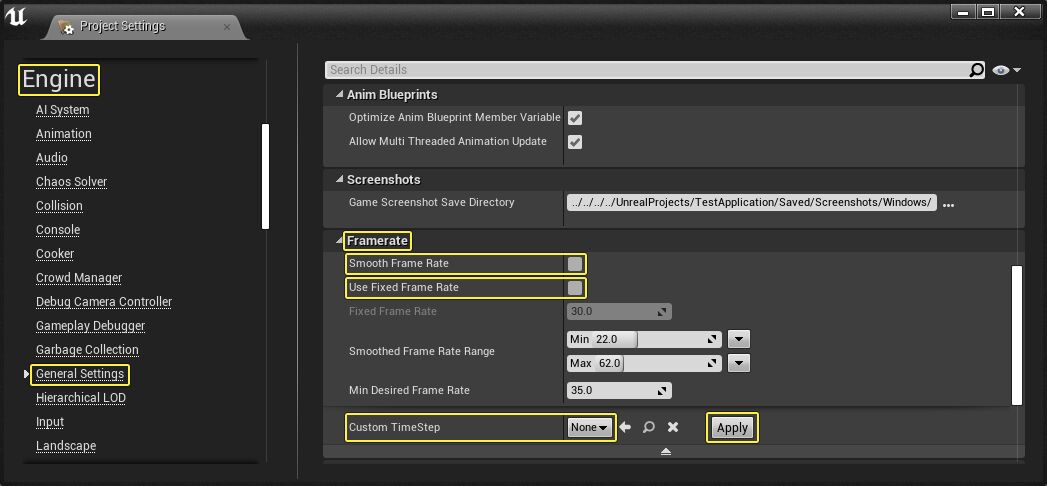Image resolution: width=1047 pixels, height=486 pixels.
Task: Open Cooker settings
Action: [x=55, y=254]
